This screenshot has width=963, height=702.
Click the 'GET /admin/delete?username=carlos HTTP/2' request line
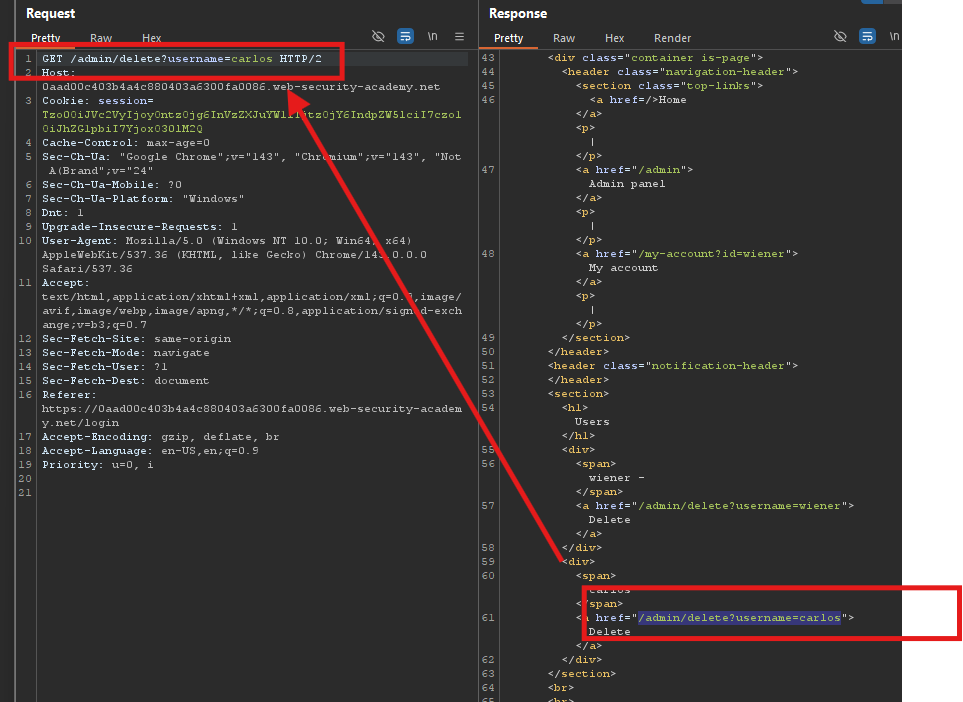[182, 59]
